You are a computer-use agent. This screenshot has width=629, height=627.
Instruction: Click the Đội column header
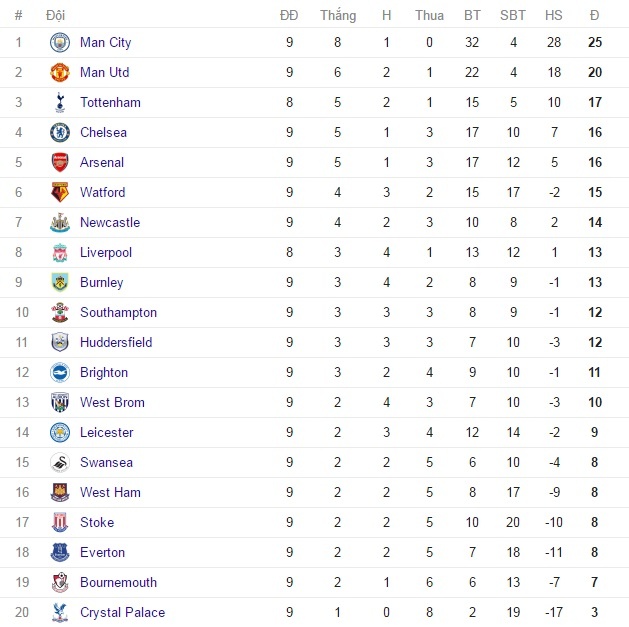[x=56, y=15]
